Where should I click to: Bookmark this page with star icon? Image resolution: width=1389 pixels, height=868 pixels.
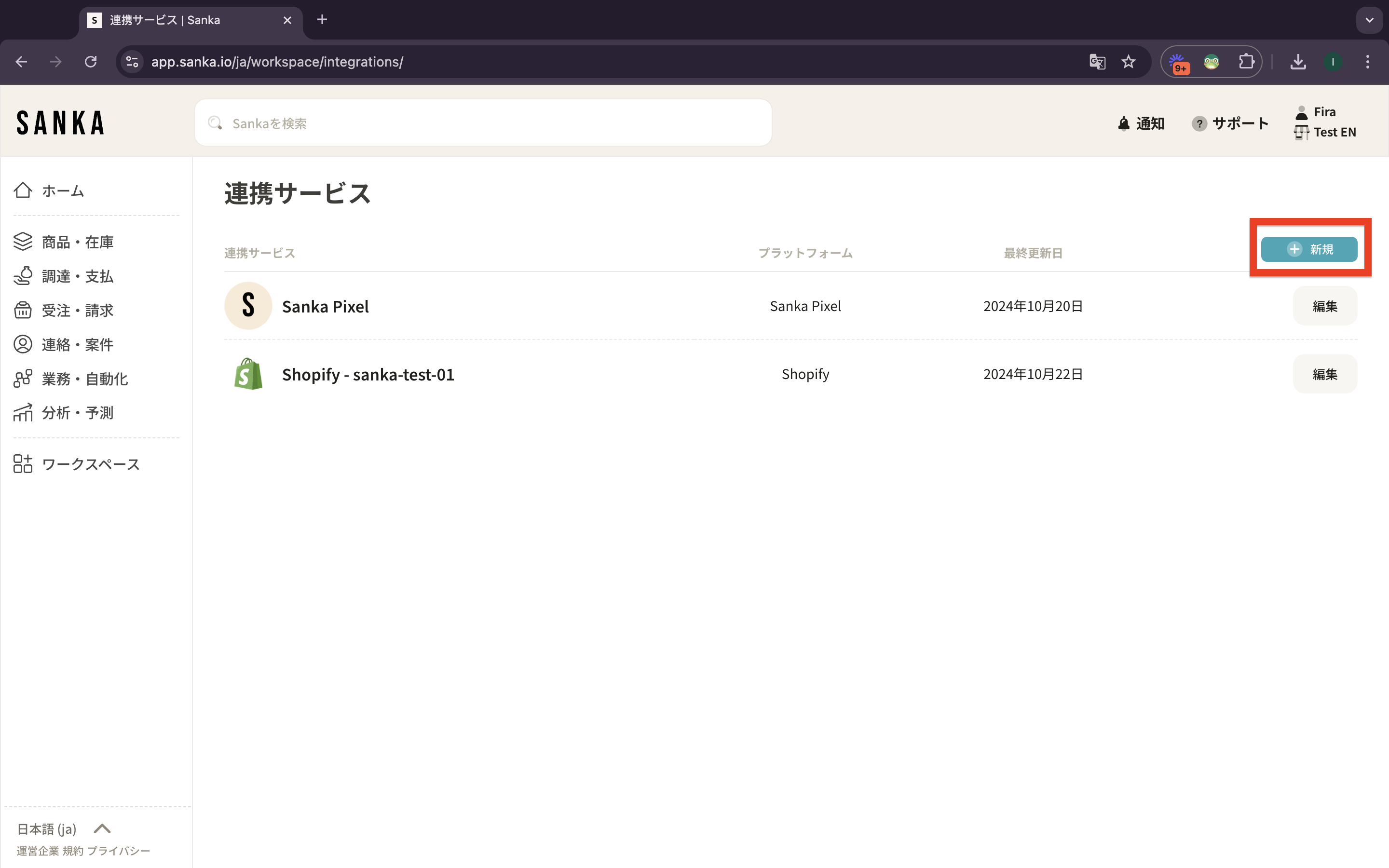coord(1128,62)
